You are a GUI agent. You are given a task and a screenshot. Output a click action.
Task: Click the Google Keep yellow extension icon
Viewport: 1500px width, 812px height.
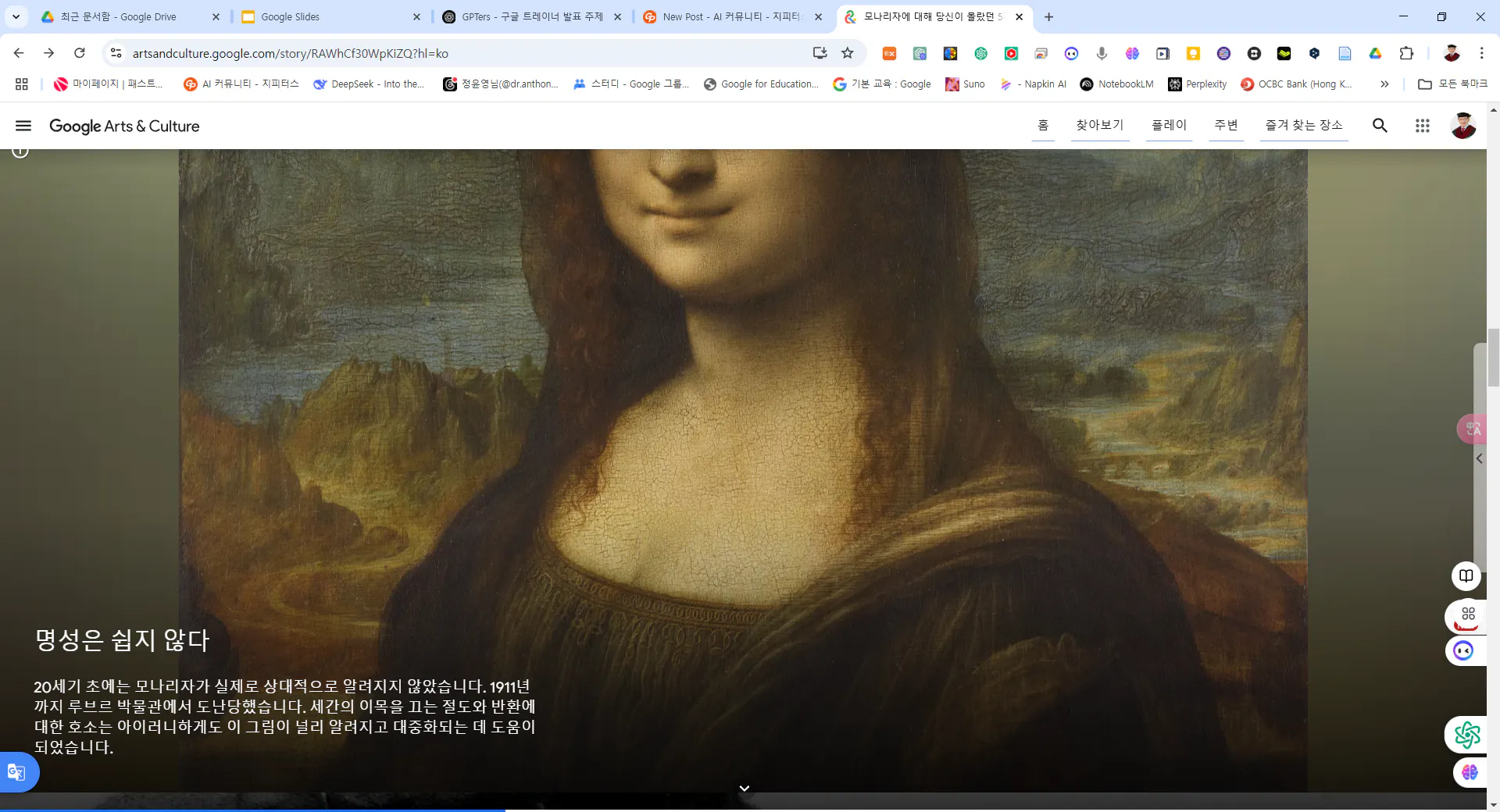click(x=1193, y=53)
